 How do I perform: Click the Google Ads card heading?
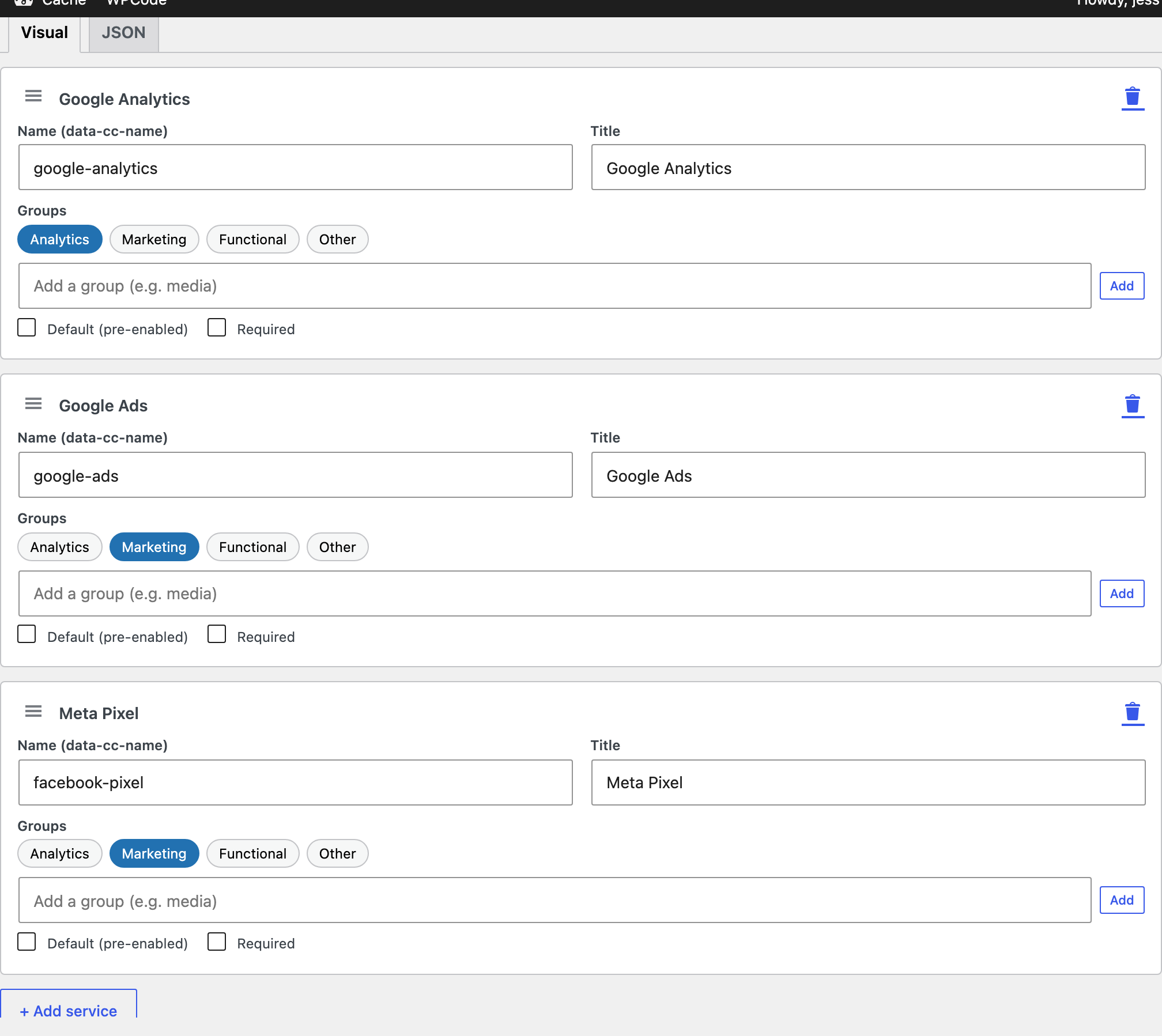coord(103,406)
